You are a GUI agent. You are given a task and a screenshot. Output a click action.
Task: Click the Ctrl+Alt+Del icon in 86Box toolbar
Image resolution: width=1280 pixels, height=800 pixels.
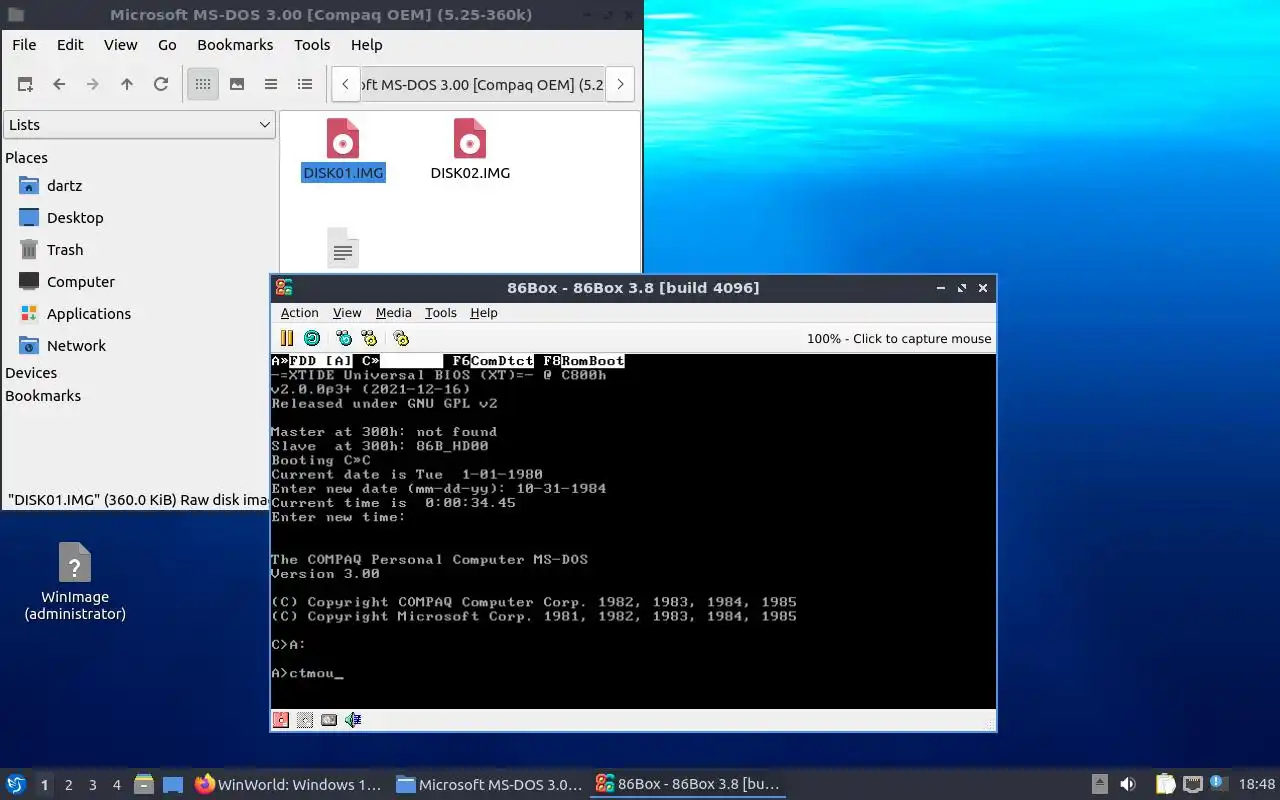coord(344,338)
